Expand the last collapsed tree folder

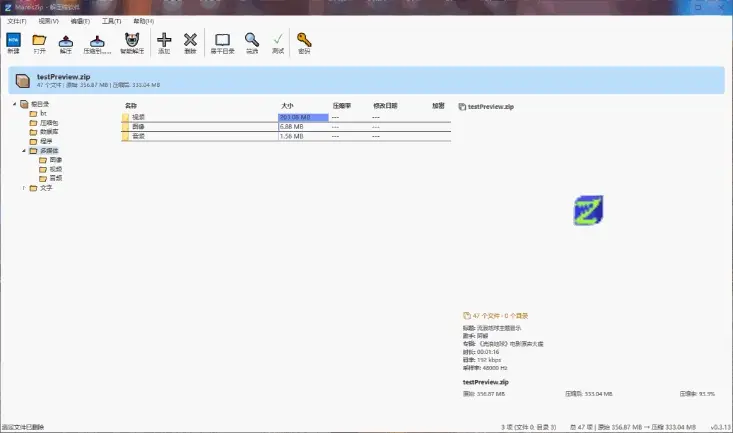point(24,188)
